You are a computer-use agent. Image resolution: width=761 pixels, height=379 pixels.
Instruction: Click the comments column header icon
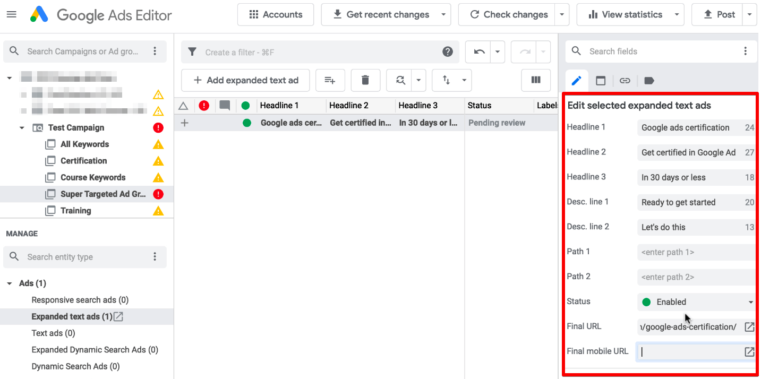click(224, 105)
